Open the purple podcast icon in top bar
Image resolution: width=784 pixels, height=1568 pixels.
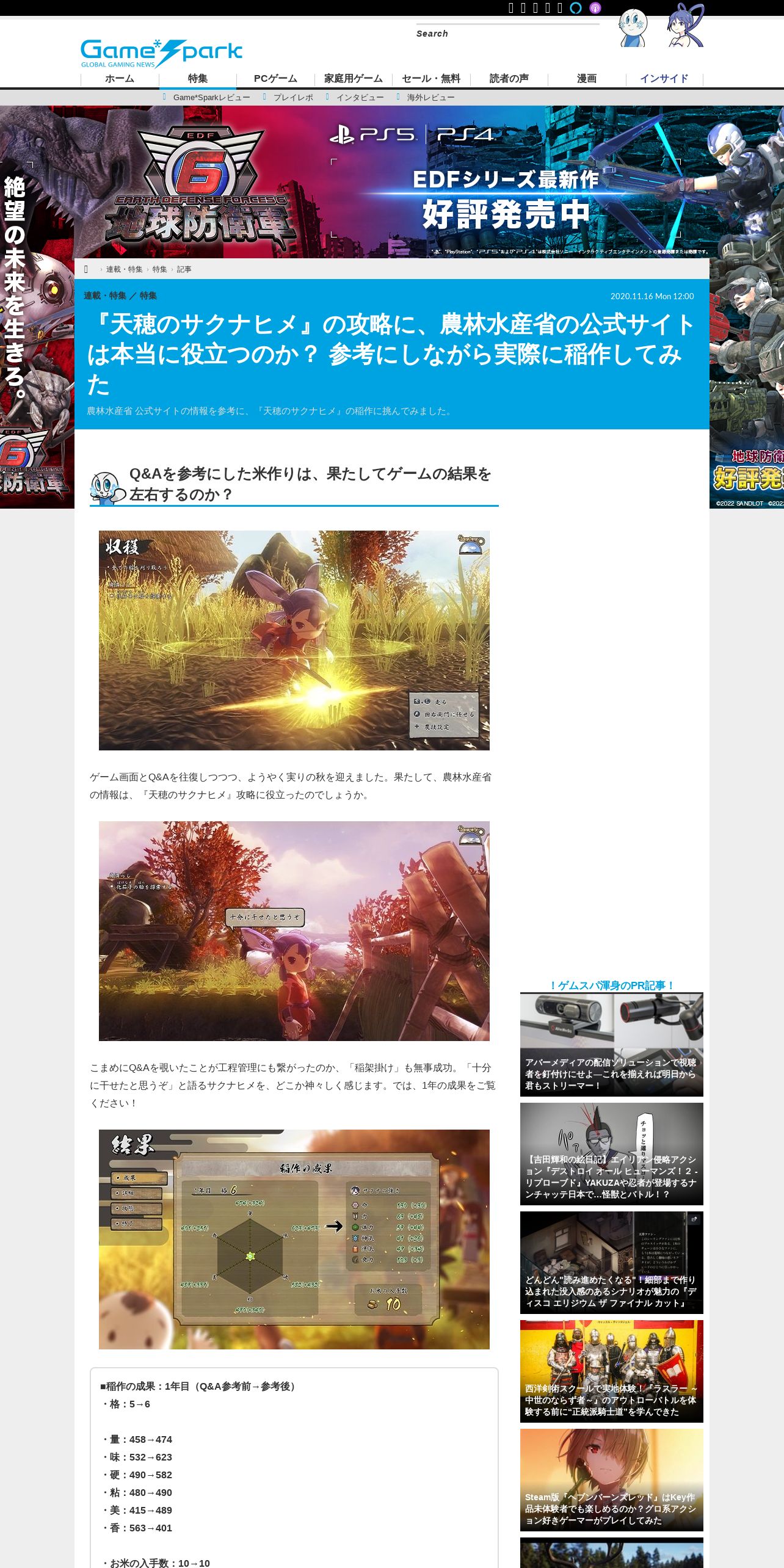(595, 8)
